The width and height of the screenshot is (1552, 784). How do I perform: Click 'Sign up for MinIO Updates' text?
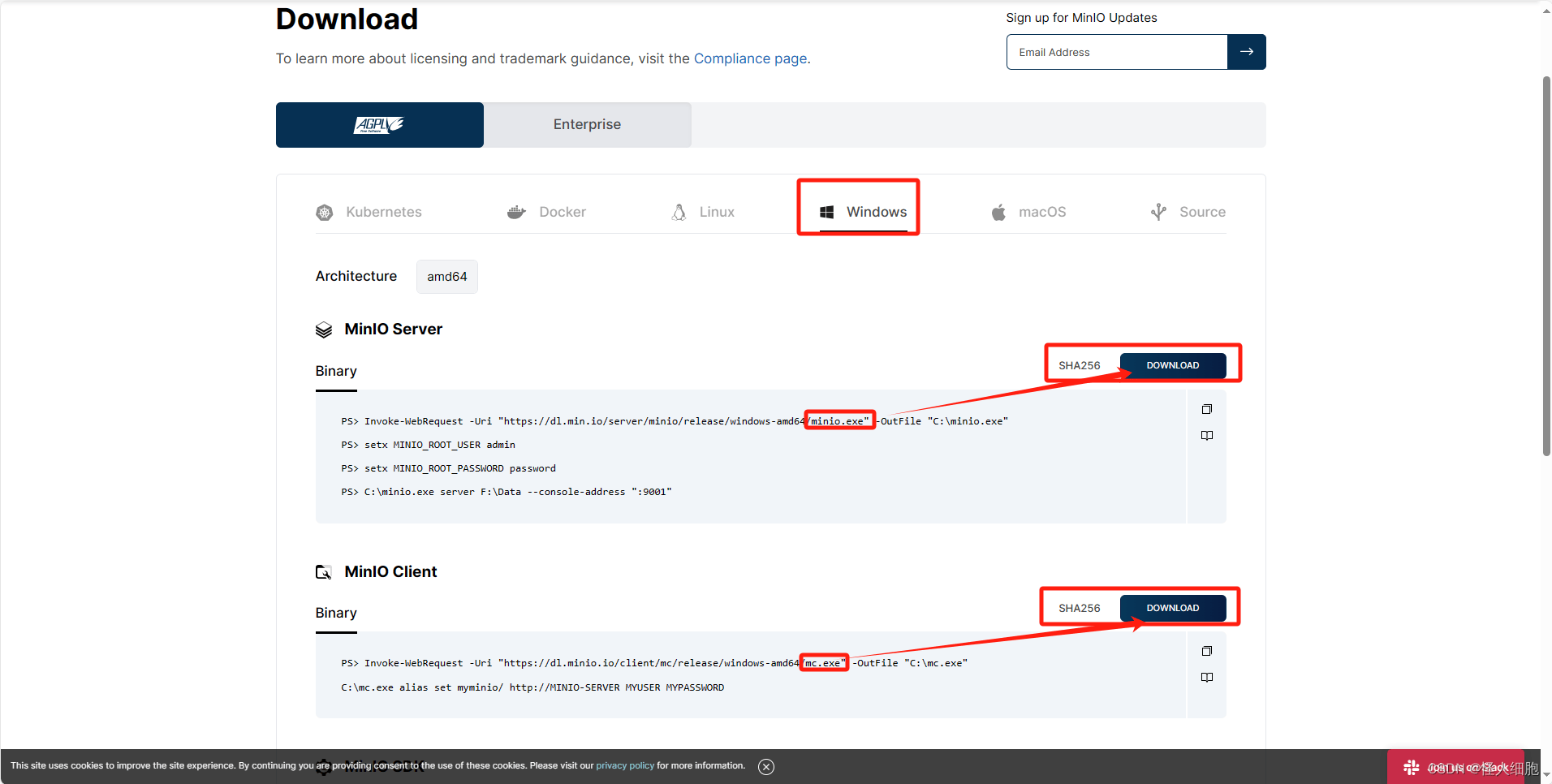[1081, 18]
